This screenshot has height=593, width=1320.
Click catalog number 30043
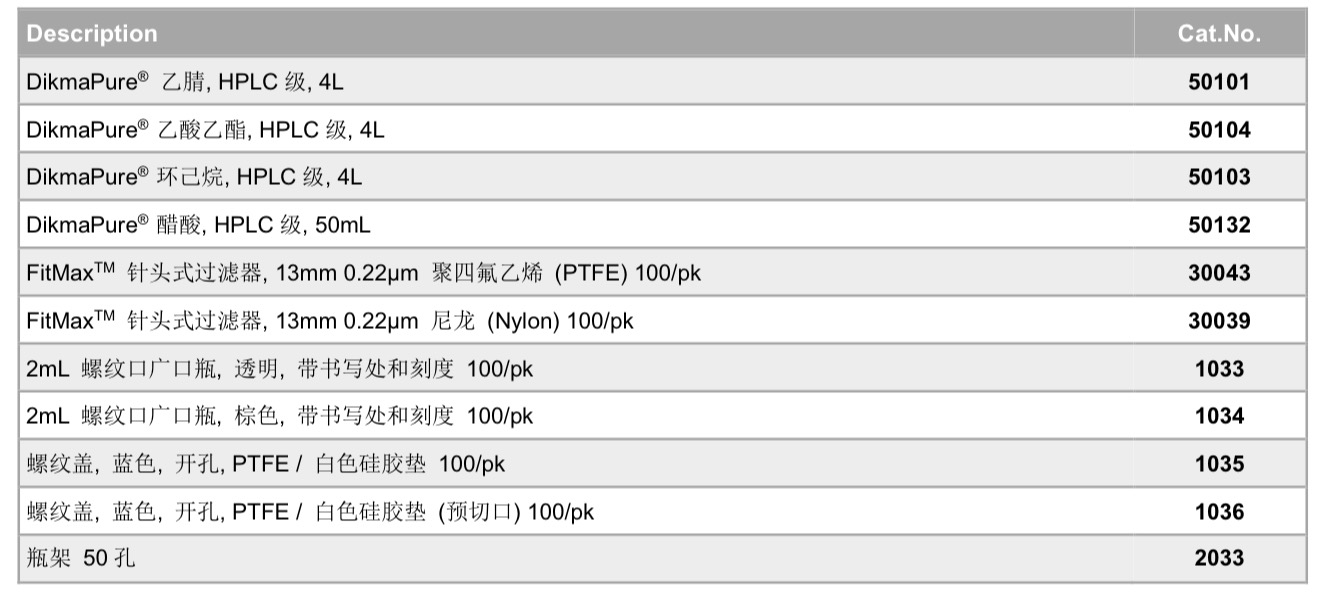[1219, 273]
